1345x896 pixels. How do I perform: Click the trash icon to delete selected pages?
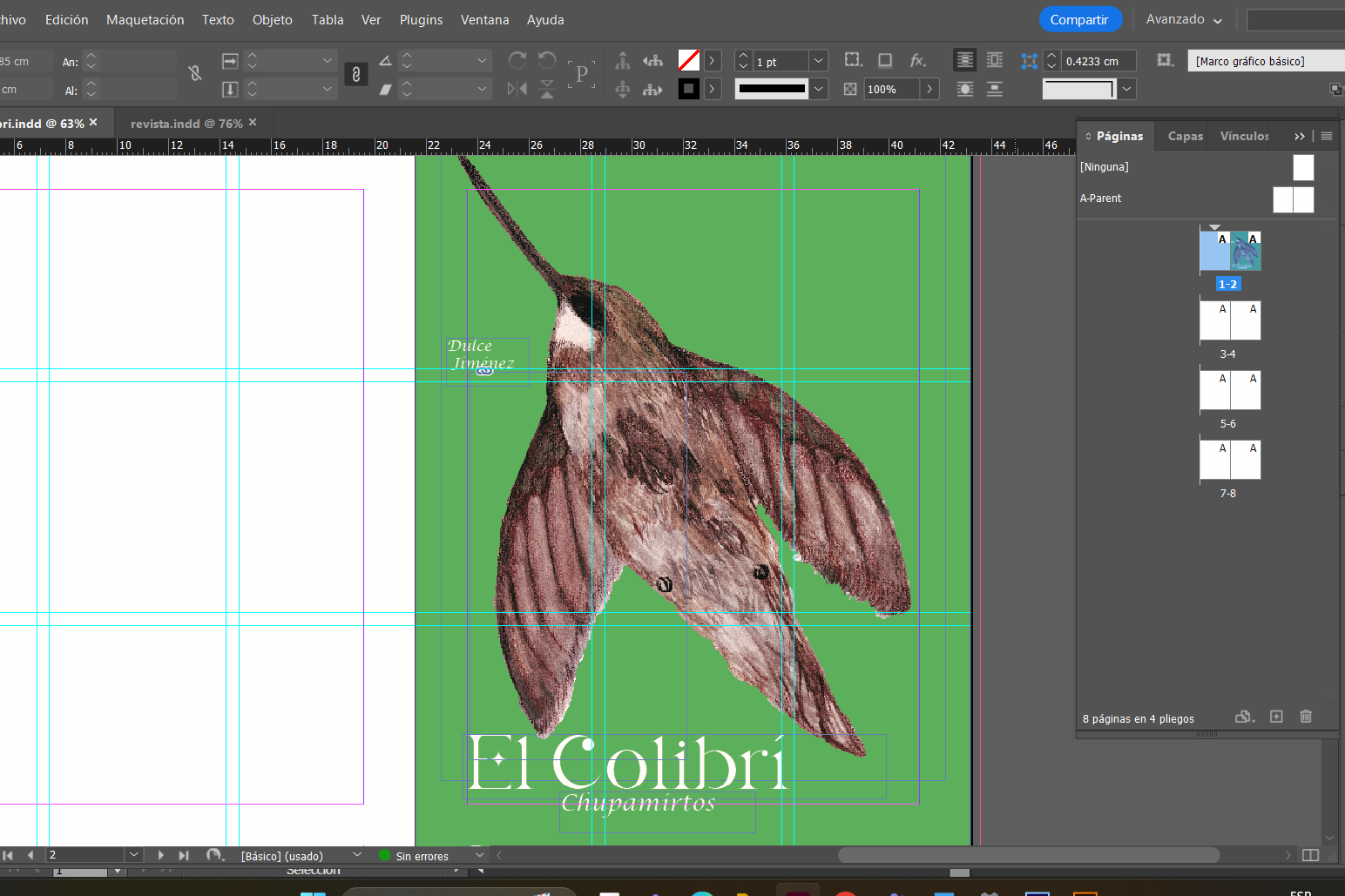pos(1306,717)
